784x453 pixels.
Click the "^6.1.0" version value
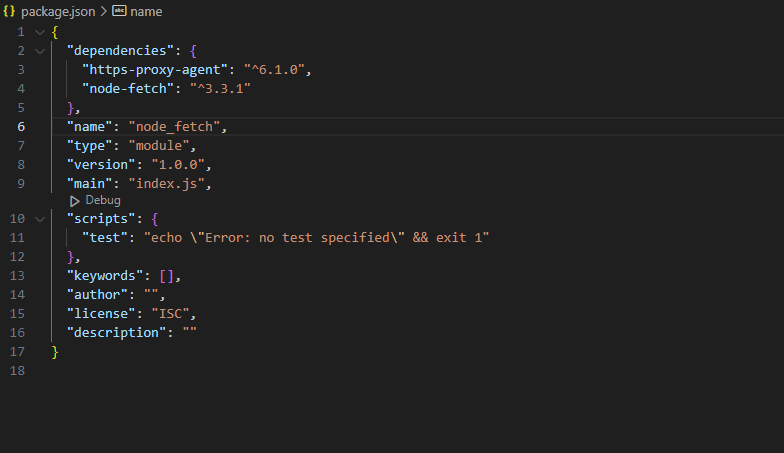(x=274, y=70)
